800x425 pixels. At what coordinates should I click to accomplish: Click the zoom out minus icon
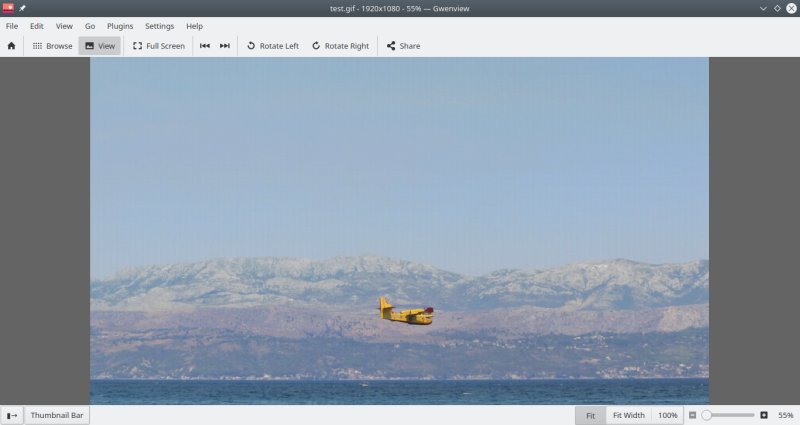click(x=692, y=415)
